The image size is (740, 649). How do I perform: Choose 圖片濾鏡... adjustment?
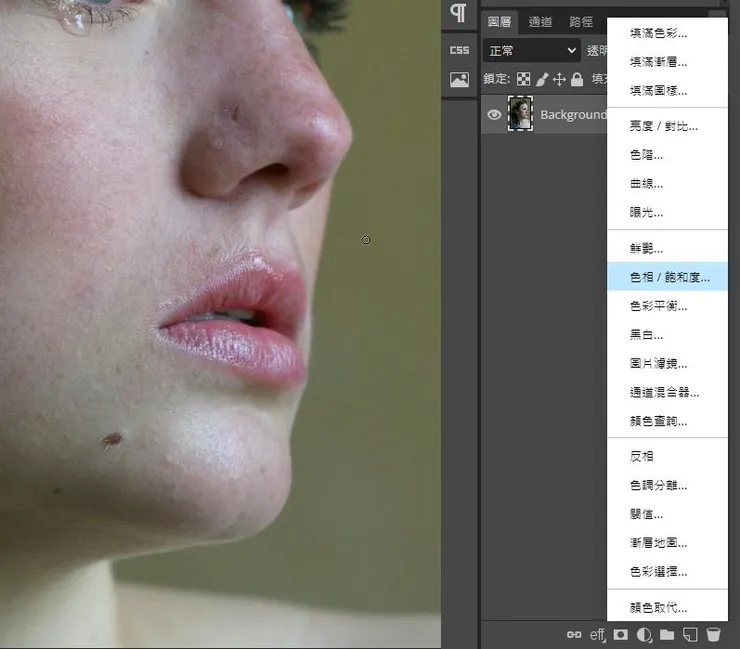click(x=667, y=363)
